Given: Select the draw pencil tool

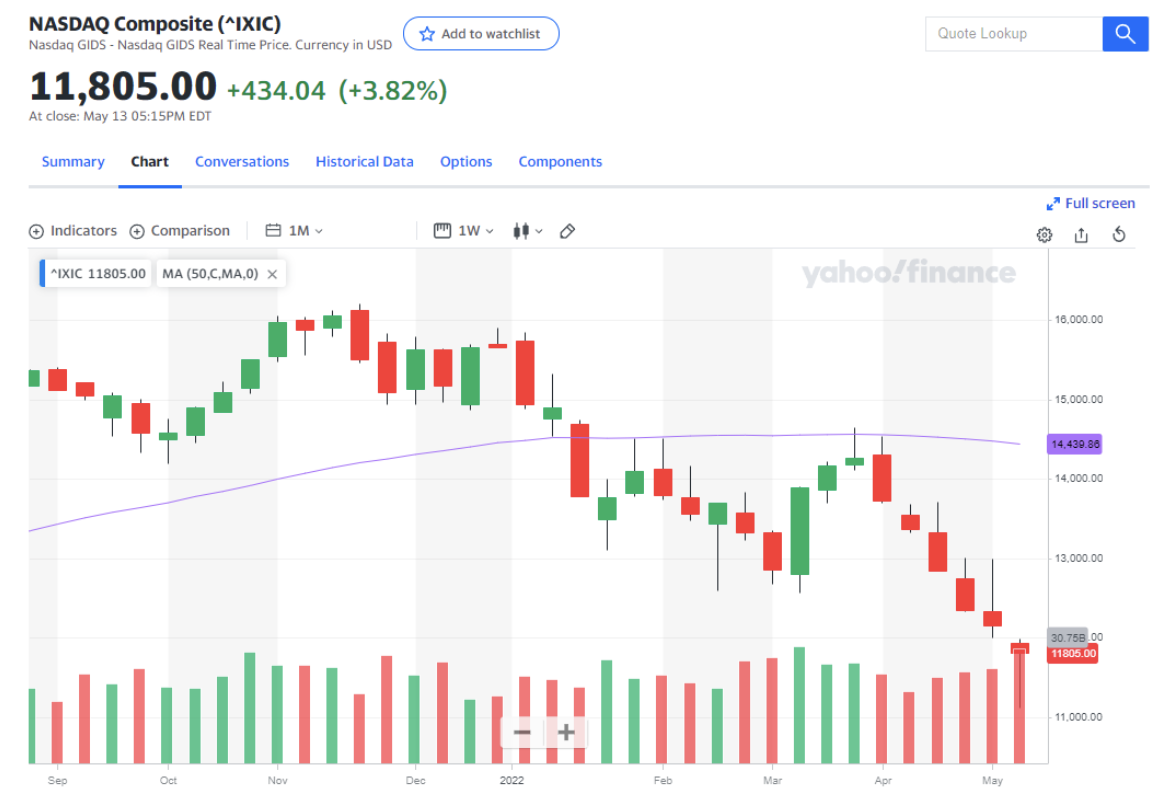Looking at the screenshot, I should pos(567,231).
